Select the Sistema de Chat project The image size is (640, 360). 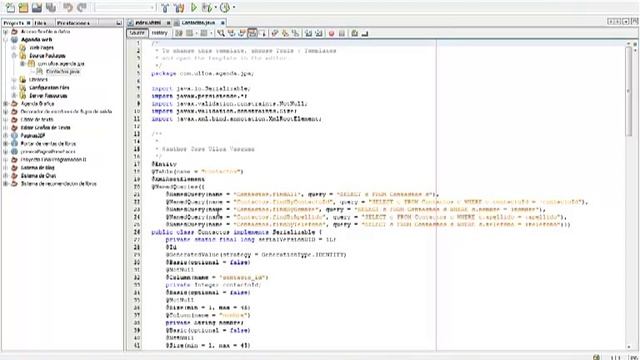pos(38,176)
